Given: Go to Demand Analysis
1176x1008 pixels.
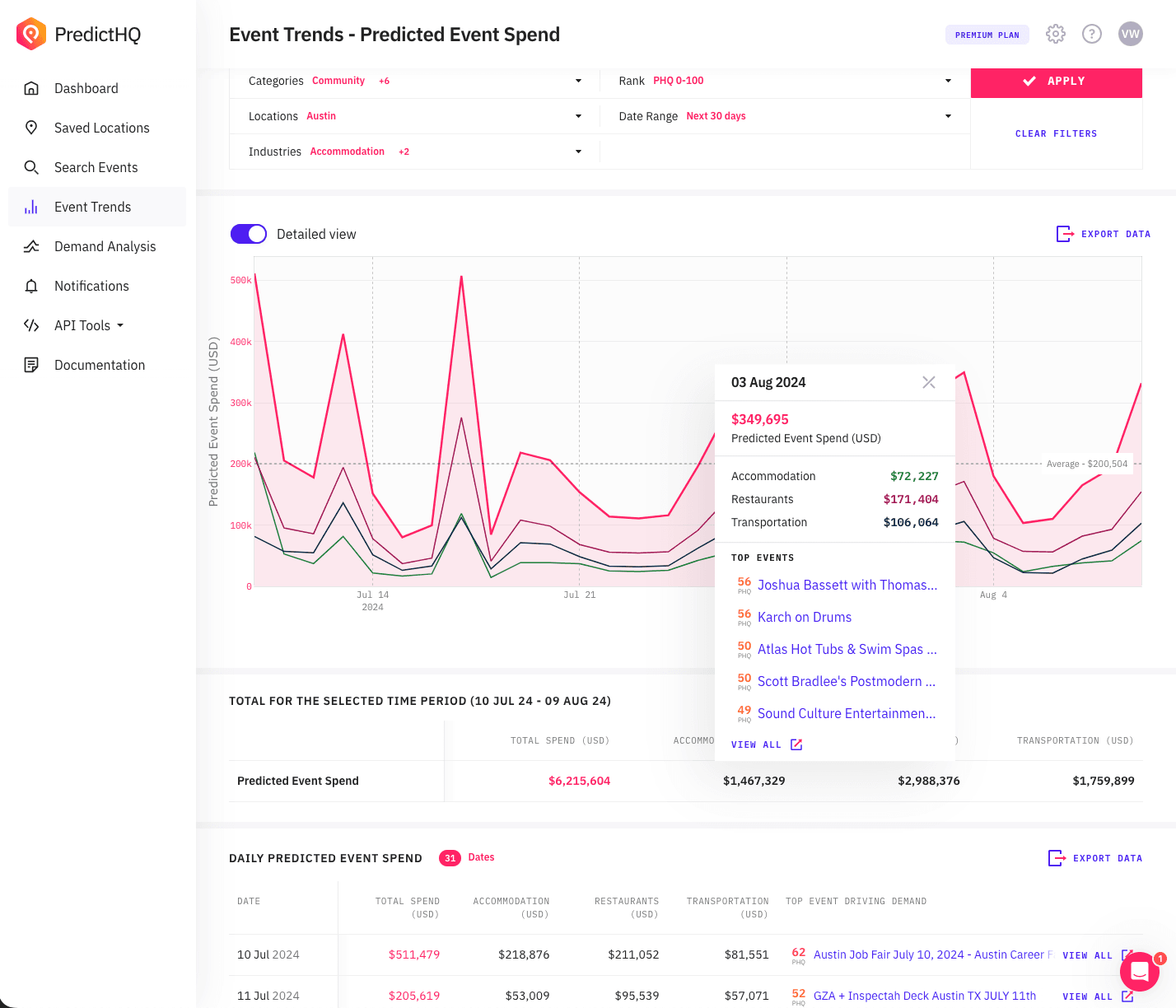Looking at the screenshot, I should pyautogui.click(x=104, y=246).
